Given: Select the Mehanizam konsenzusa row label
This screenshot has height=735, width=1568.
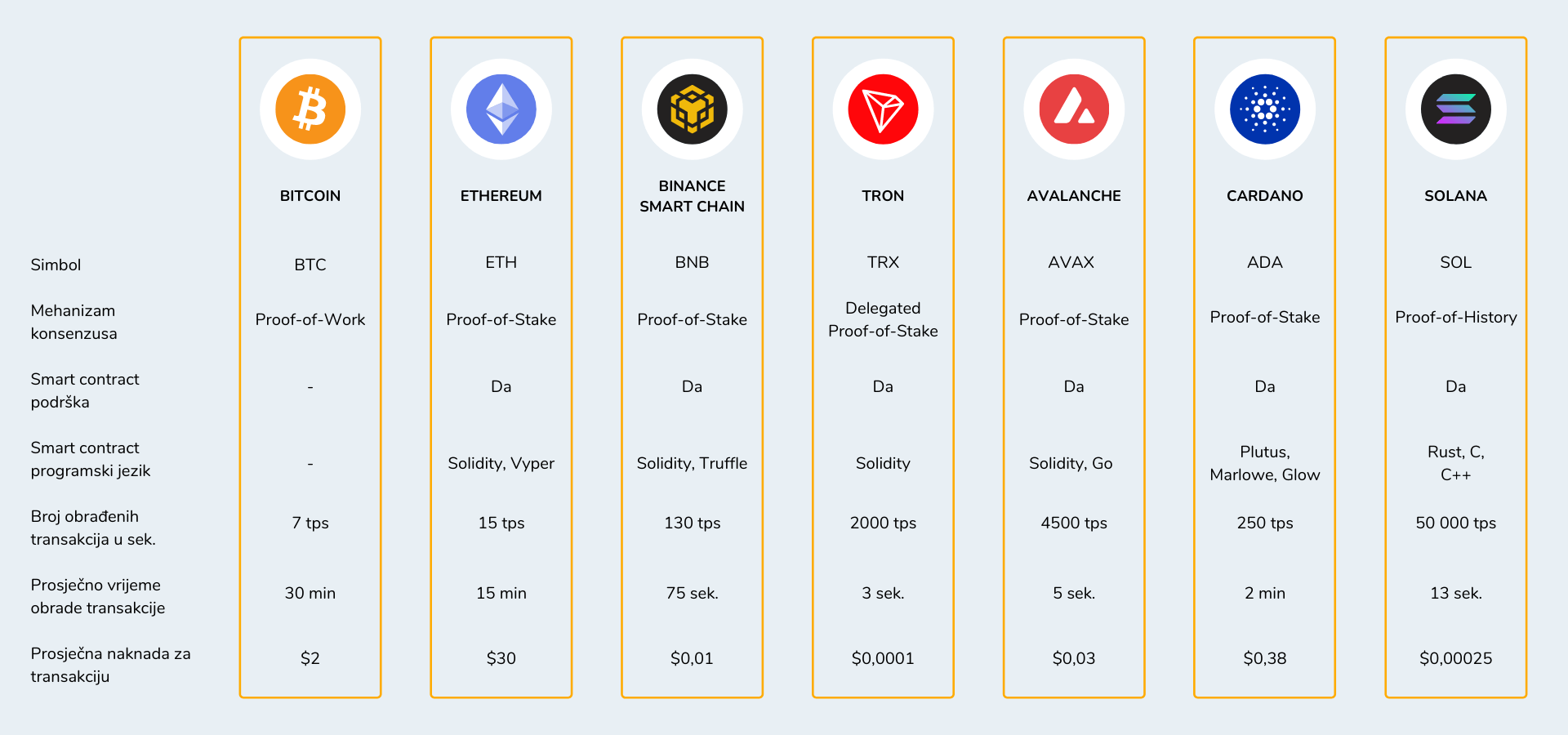Looking at the screenshot, I should pos(73,322).
